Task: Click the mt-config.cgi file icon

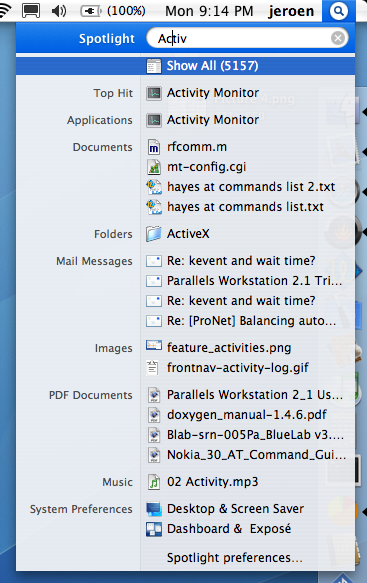Action: pyautogui.click(x=154, y=167)
